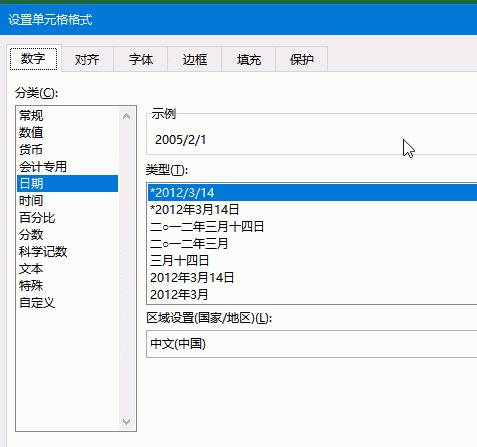Select 数值 category
477x447 pixels.
(x=67, y=133)
